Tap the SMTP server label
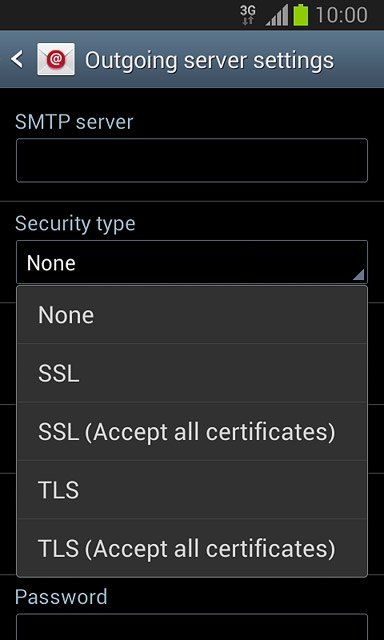 (74, 122)
